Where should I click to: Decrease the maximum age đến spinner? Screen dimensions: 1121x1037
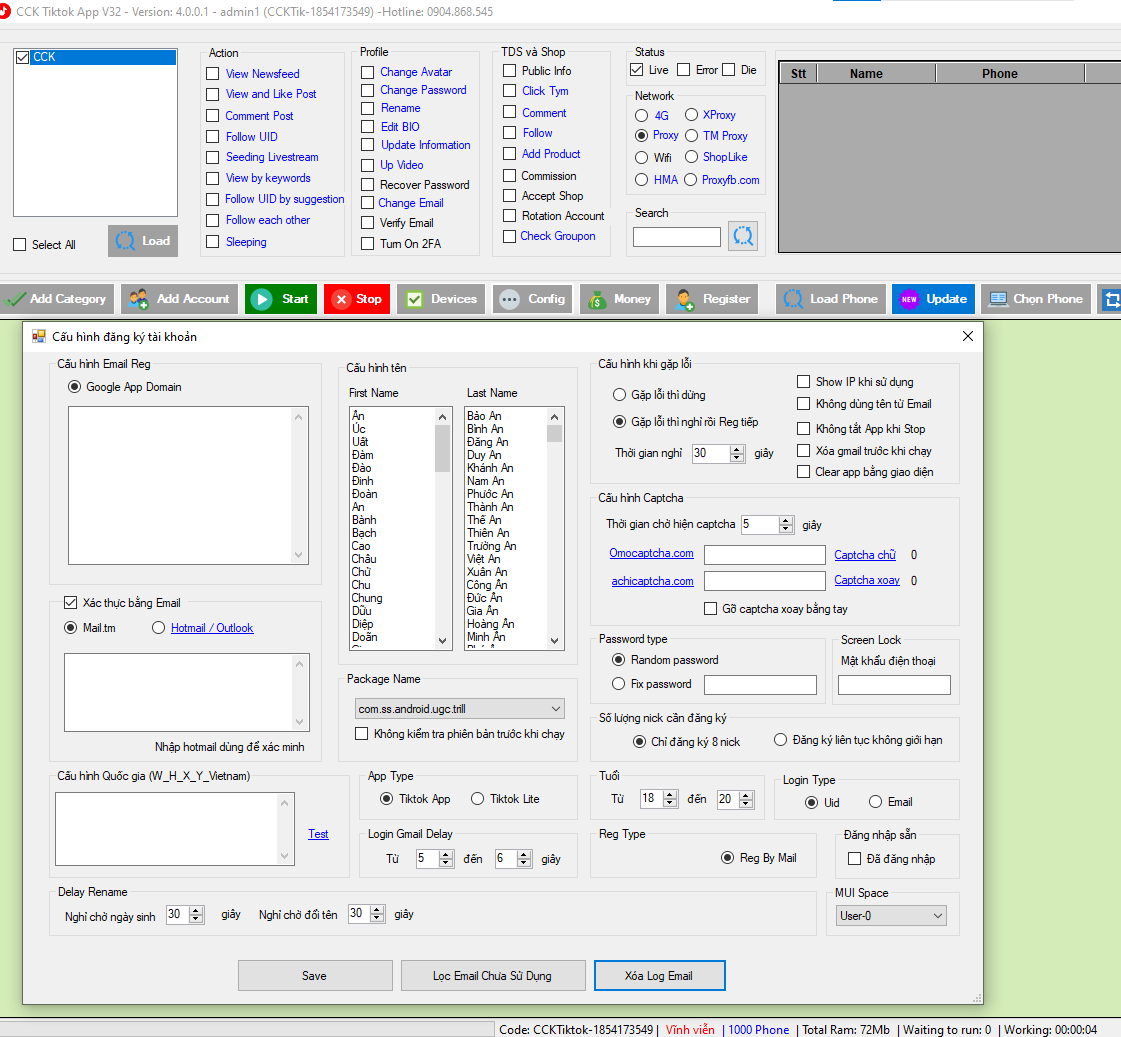(x=746, y=803)
